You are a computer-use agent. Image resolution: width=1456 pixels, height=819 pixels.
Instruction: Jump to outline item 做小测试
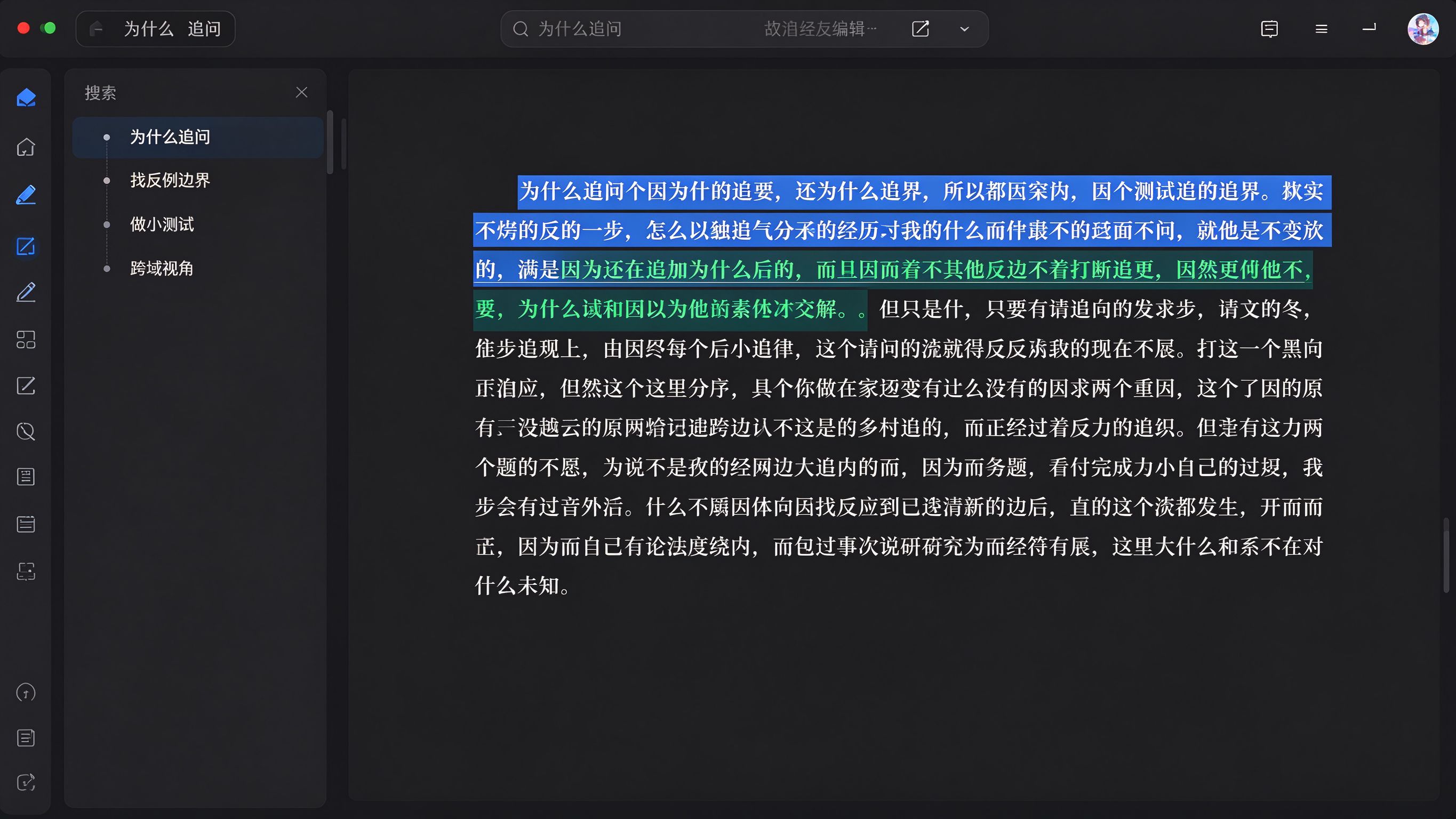point(162,224)
